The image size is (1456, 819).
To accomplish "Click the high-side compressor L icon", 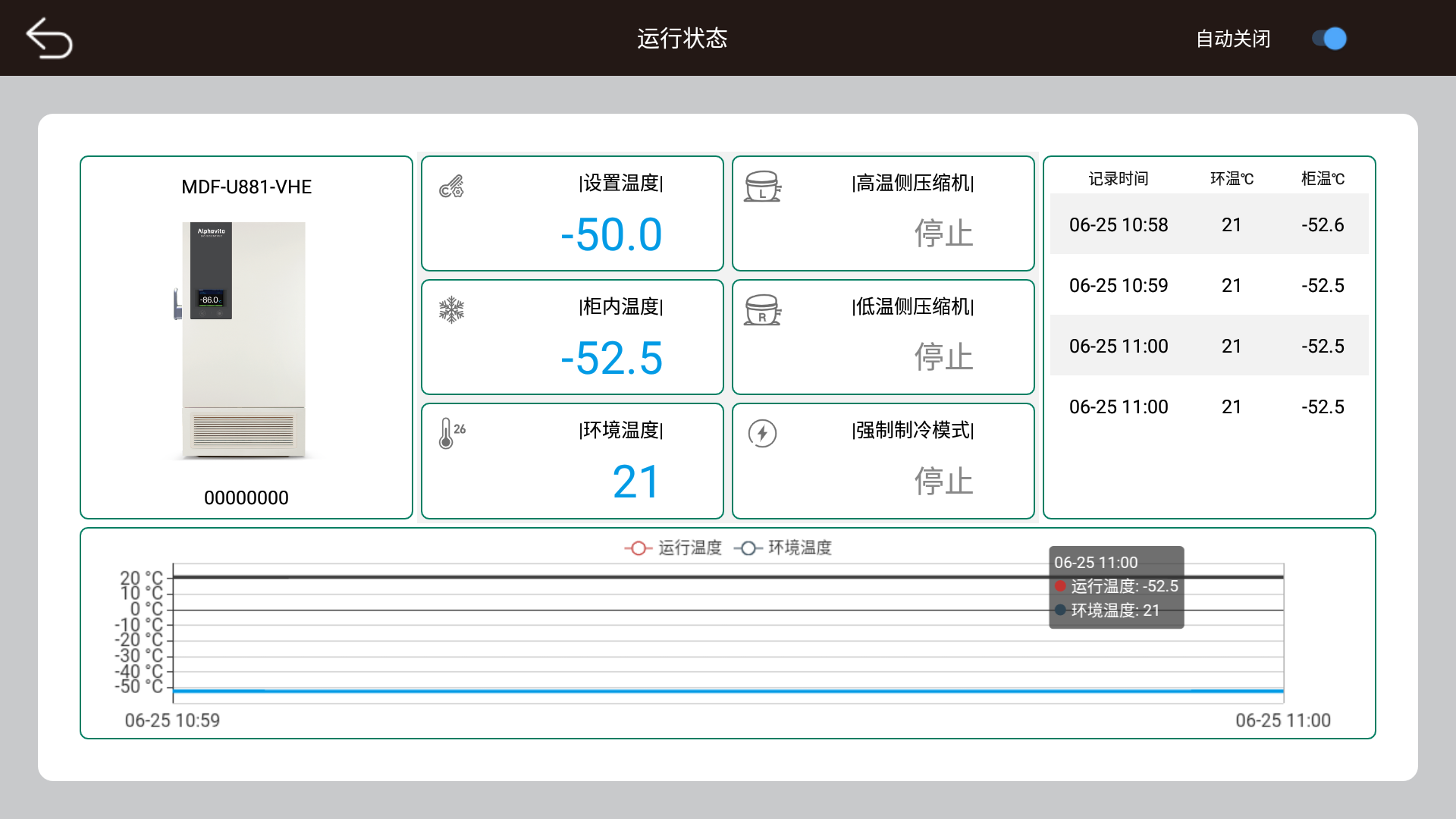I will click(762, 187).
